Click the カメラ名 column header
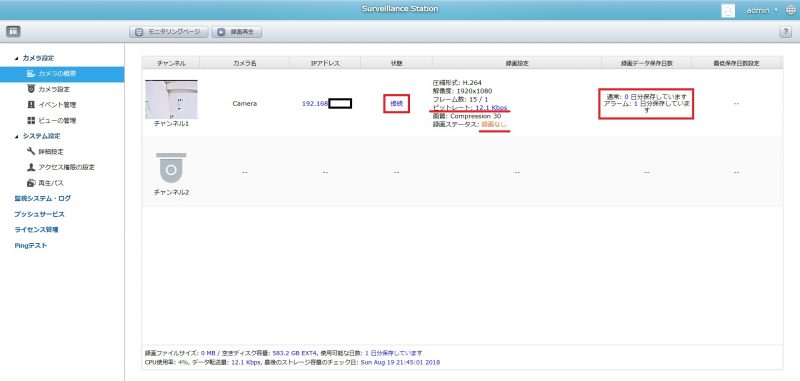 pos(244,63)
